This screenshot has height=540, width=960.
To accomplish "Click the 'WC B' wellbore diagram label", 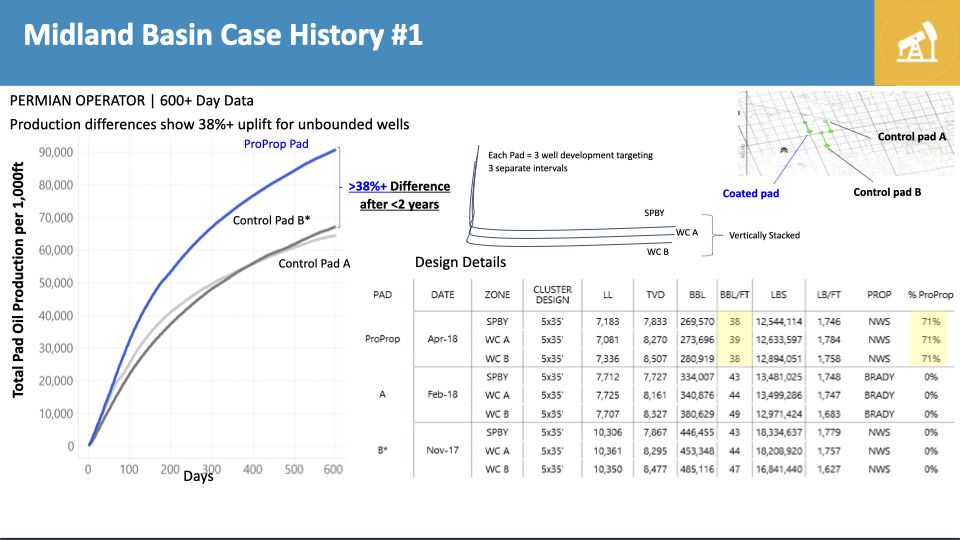I will [x=658, y=252].
